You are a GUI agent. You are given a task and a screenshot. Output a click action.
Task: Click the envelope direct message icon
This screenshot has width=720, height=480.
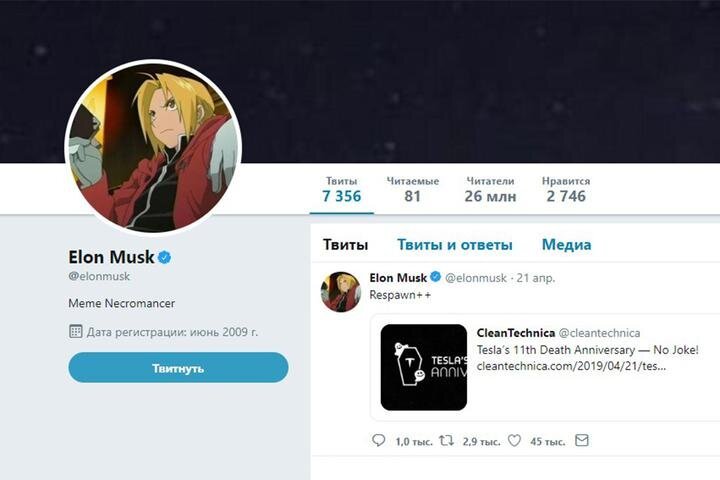click(582, 440)
